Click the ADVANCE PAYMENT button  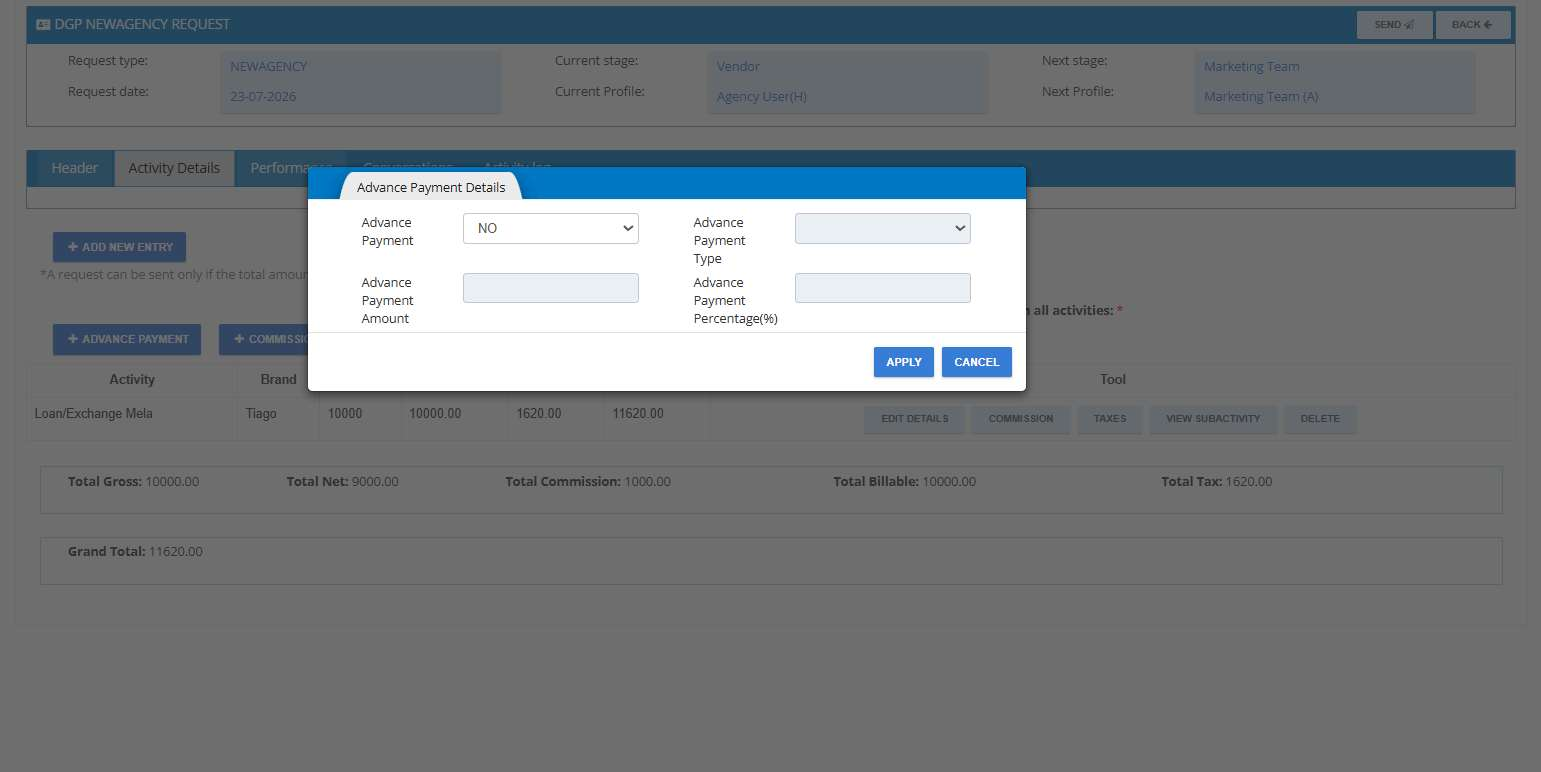click(x=127, y=339)
